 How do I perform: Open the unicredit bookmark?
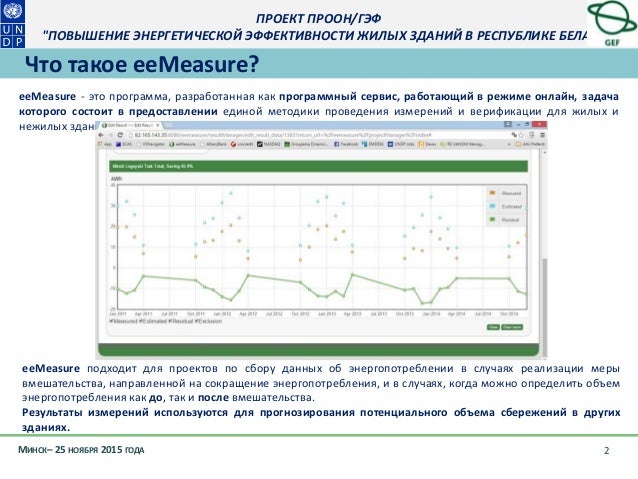(242, 144)
